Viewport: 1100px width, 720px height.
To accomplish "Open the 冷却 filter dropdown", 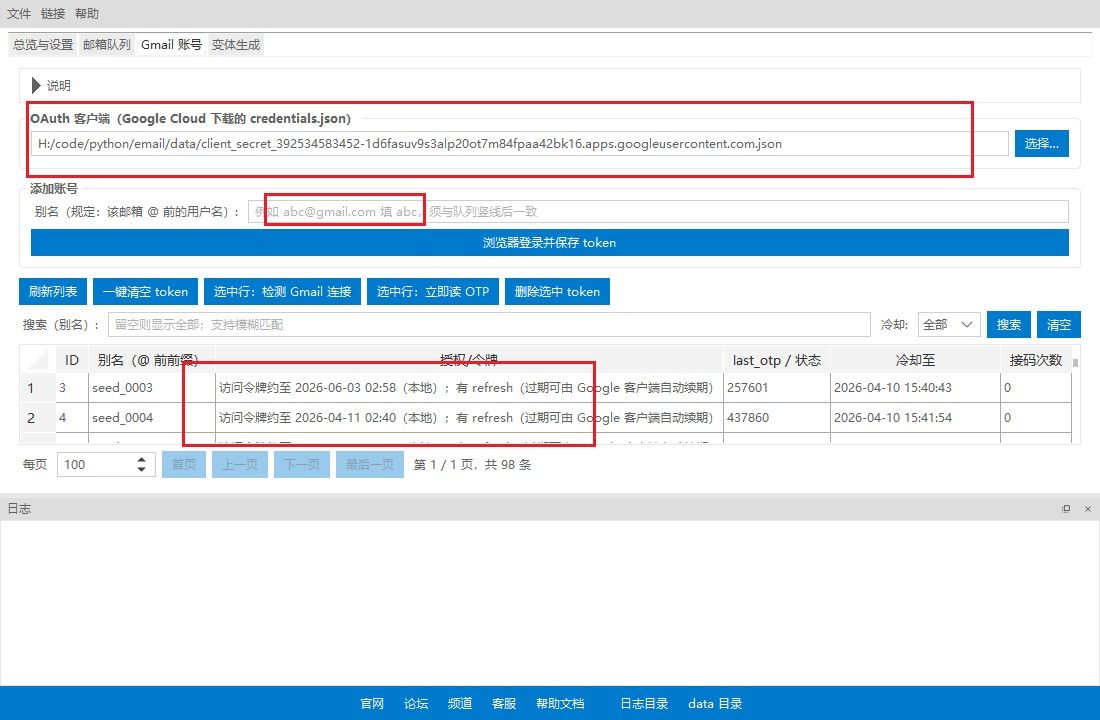I will (x=949, y=325).
